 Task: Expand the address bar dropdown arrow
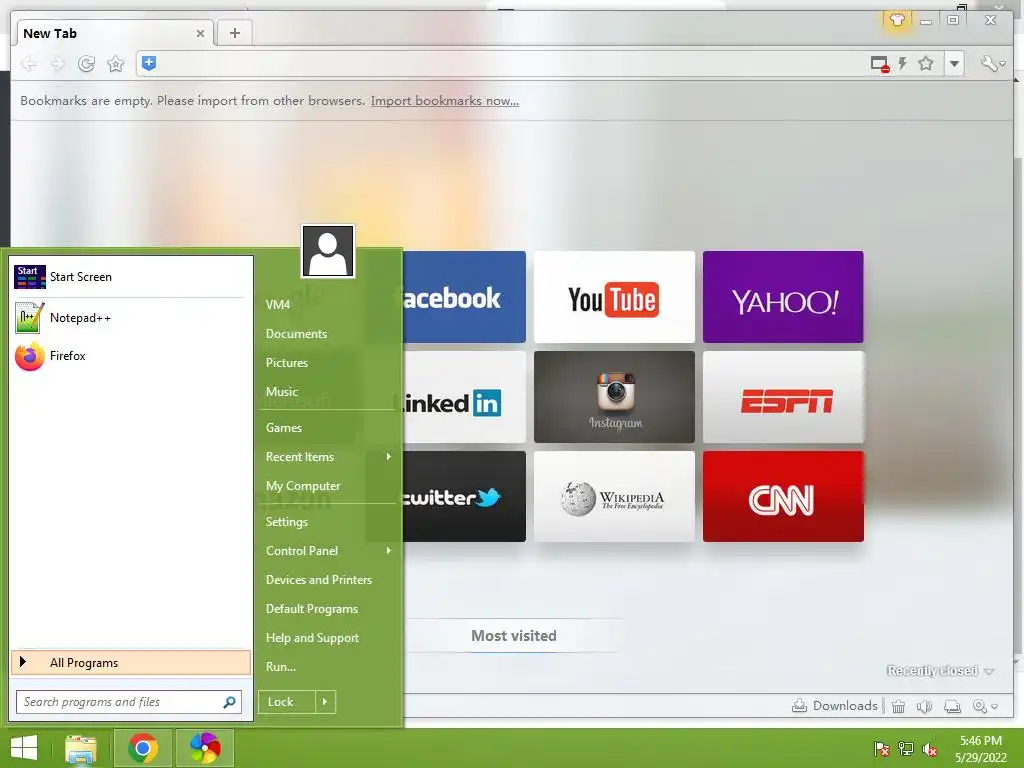click(954, 63)
